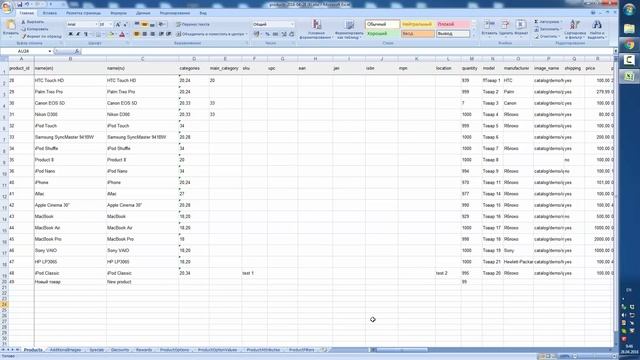Open the font size dropdown

tap(111, 24)
